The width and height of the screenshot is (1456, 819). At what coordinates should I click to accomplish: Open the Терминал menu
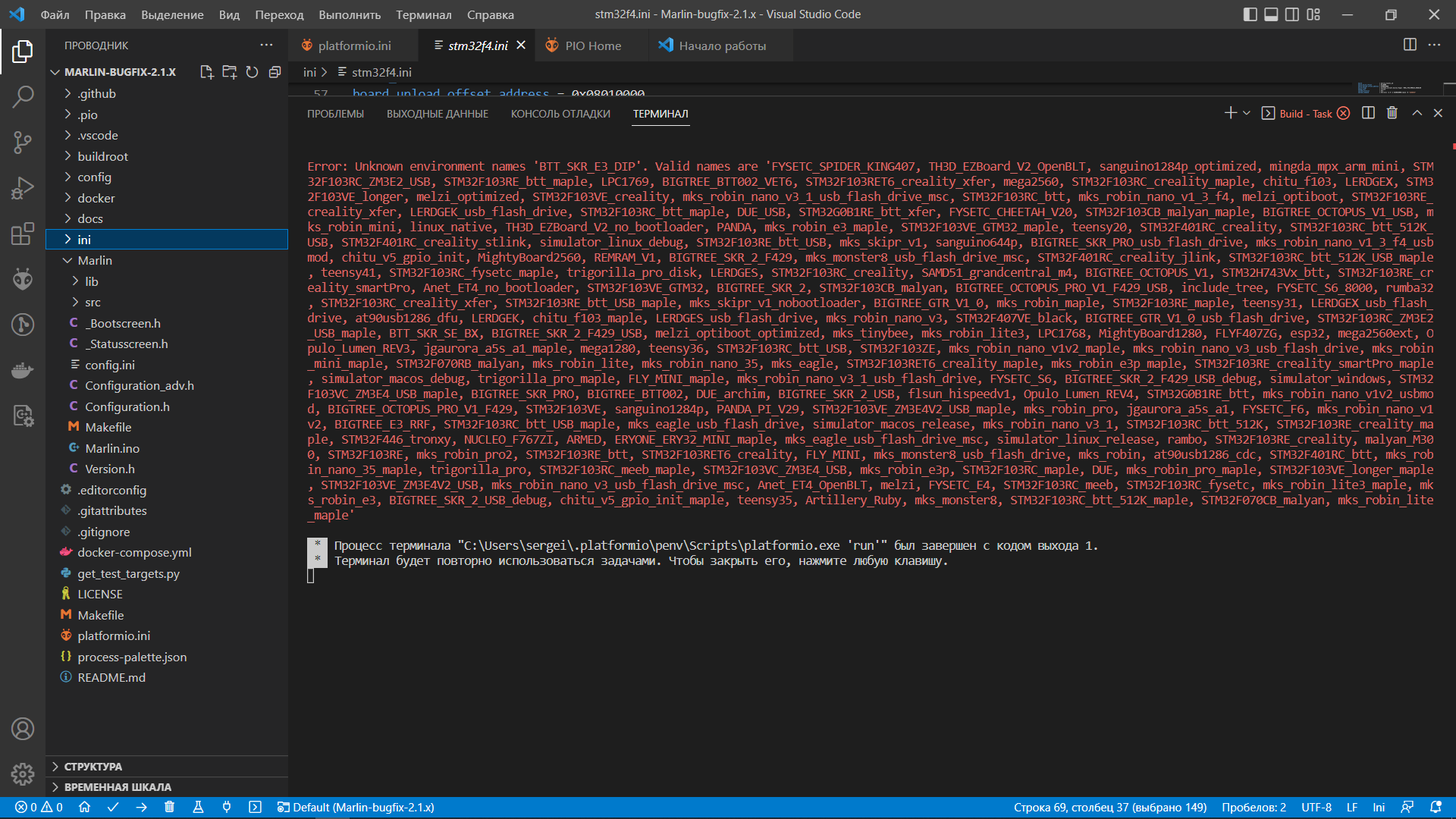pyautogui.click(x=423, y=14)
